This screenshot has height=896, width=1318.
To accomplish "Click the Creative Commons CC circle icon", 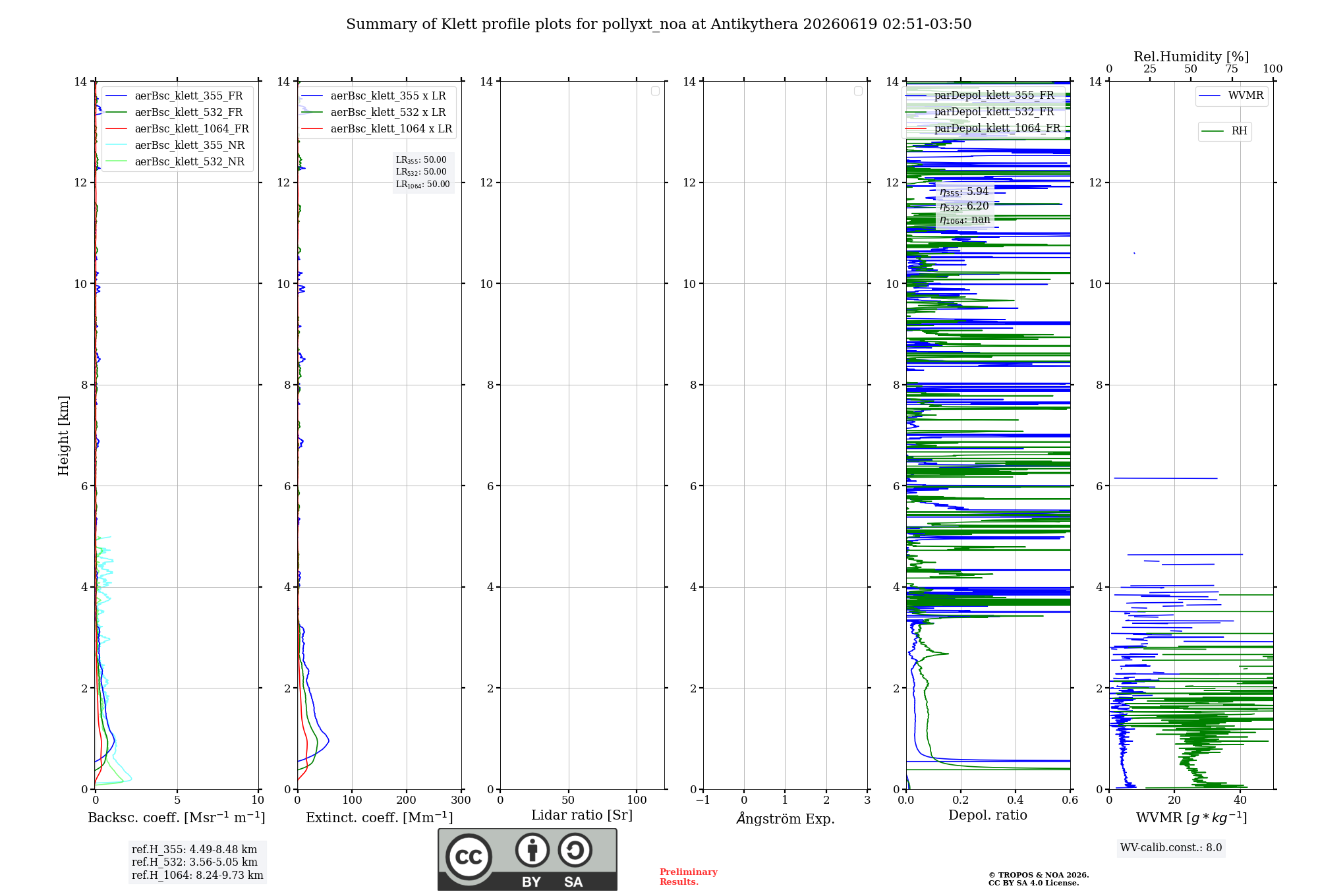I will tap(469, 857).
